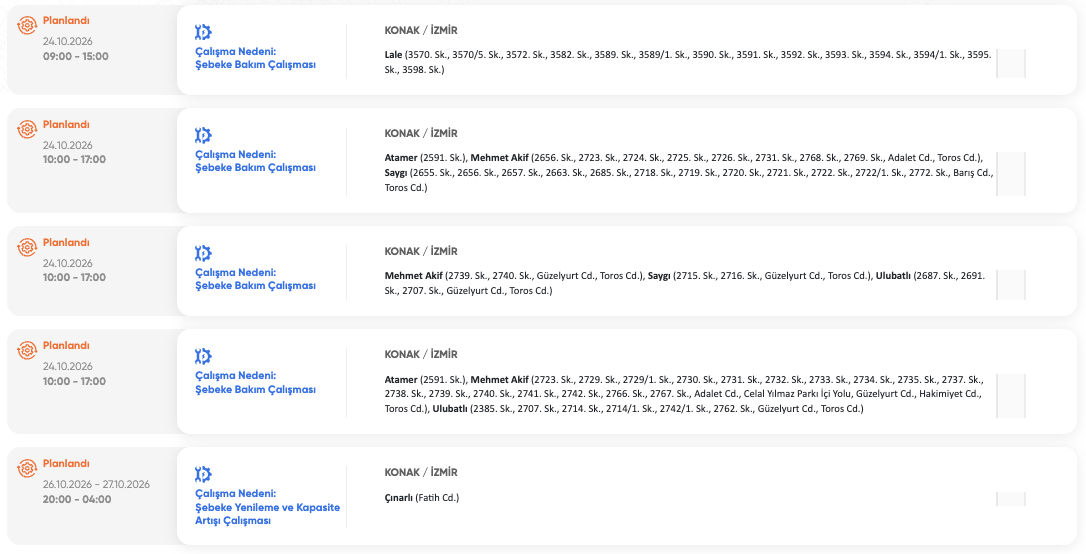This screenshot has width=1086, height=554.
Task: Click the blue wrench icon in the Lale card
Action: [203, 32]
